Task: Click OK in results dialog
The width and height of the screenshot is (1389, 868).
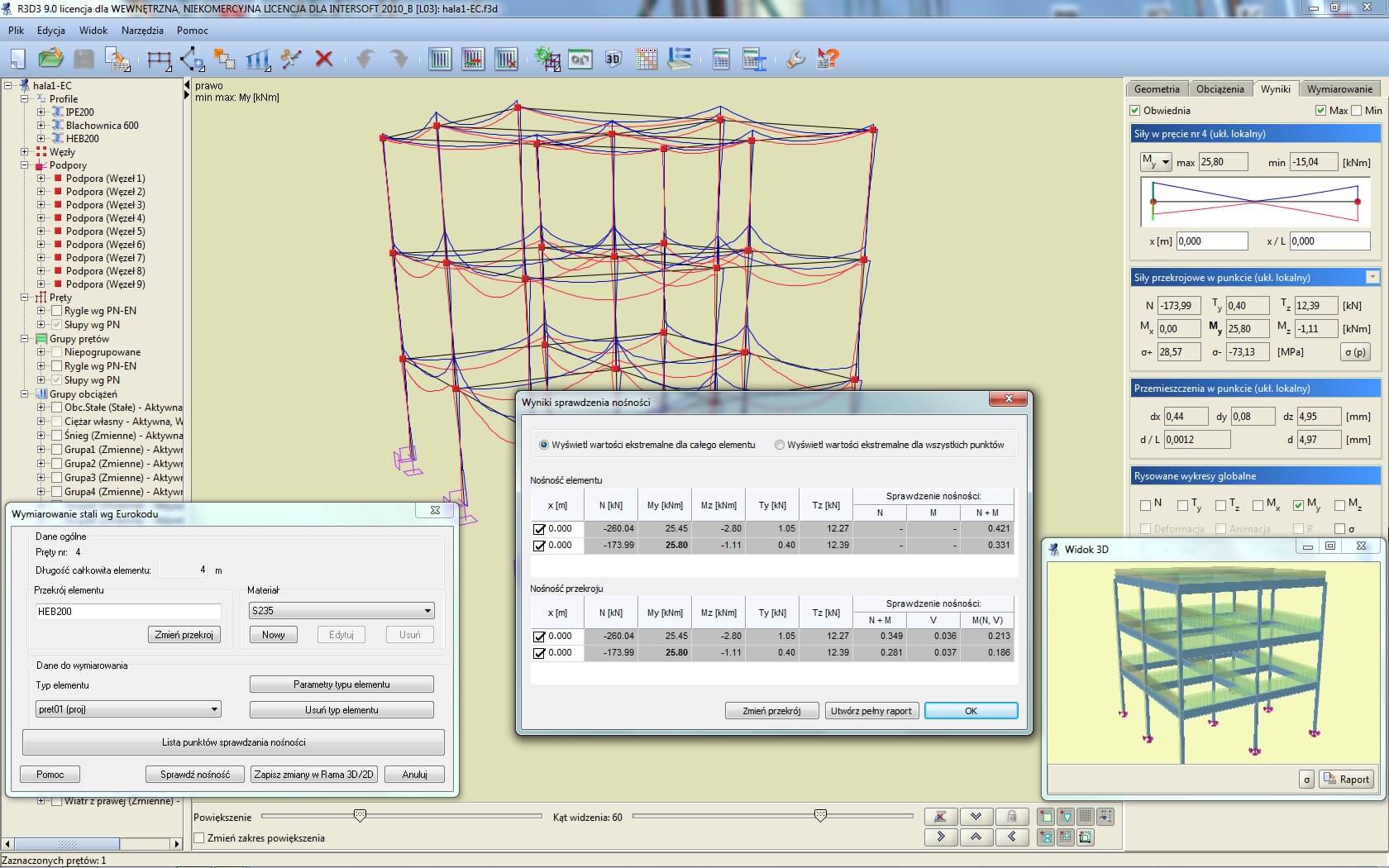Action: [x=971, y=711]
